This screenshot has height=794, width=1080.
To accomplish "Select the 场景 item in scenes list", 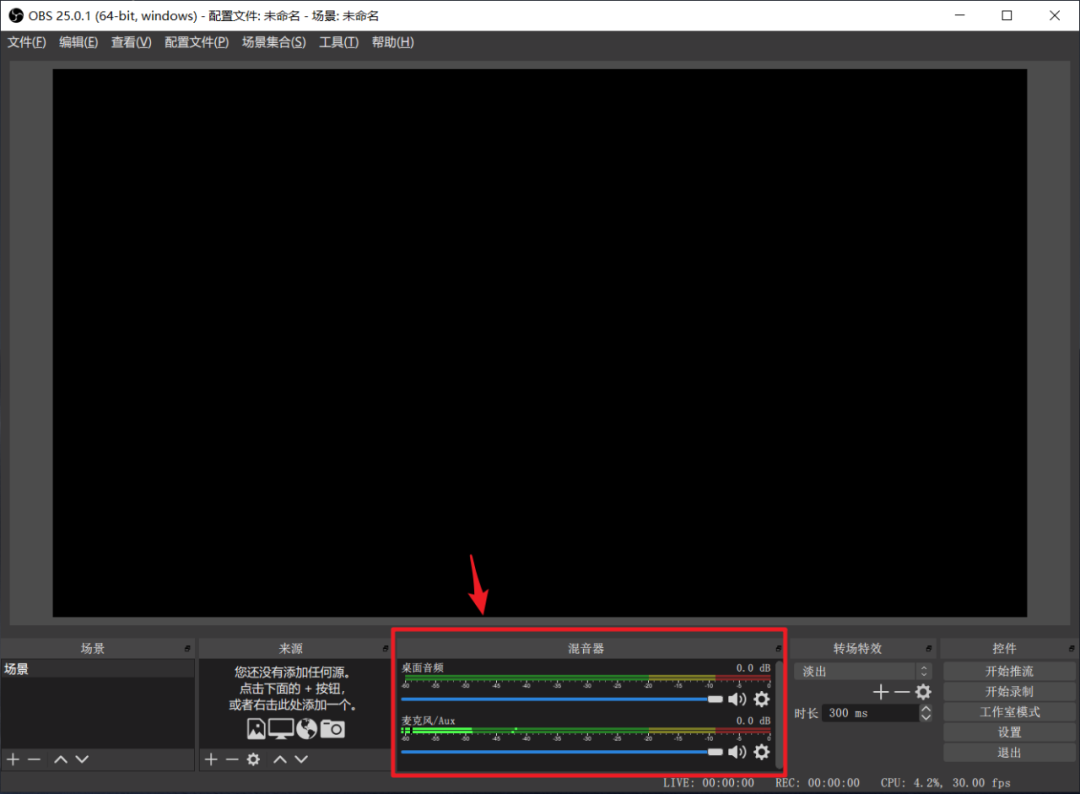I will coord(97,669).
